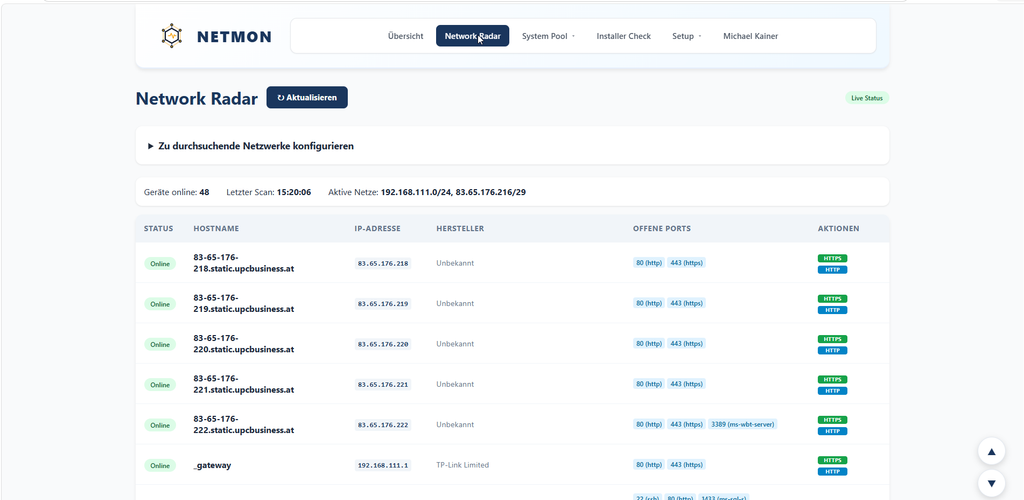Click the HTTP badge for 83.65.176.222

832,431
